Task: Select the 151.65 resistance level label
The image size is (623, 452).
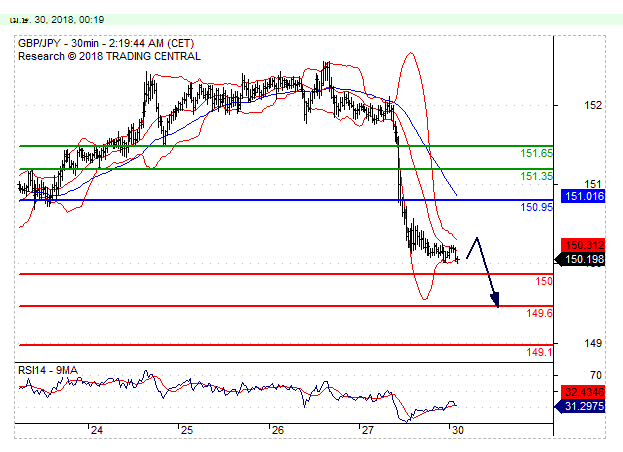Action: [536, 153]
